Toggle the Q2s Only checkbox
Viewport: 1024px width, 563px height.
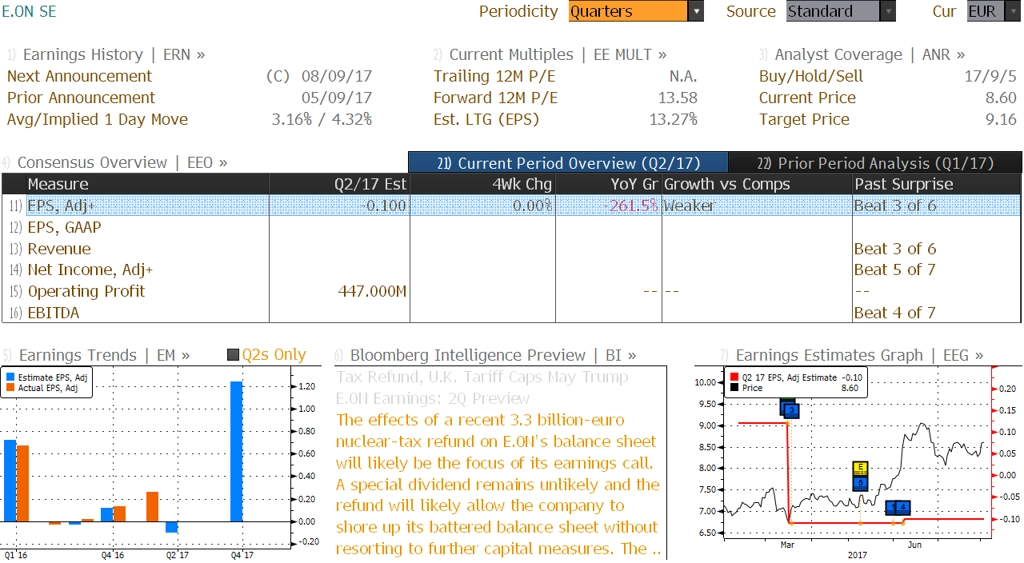pyautogui.click(x=233, y=355)
